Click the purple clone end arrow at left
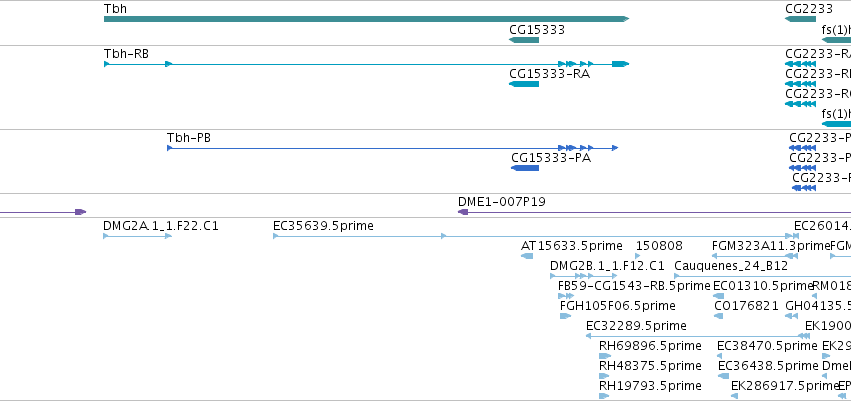The height and width of the screenshot is (401, 851). pos(80,212)
